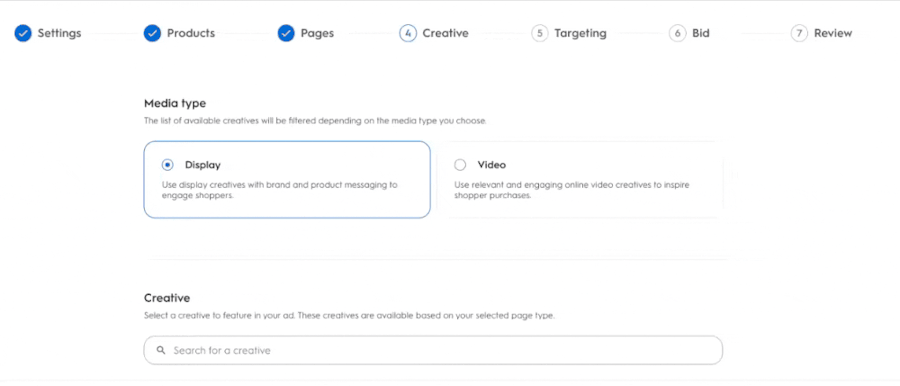Click the Search for a creative field
The height and width of the screenshot is (386, 900).
click(433, 350)
